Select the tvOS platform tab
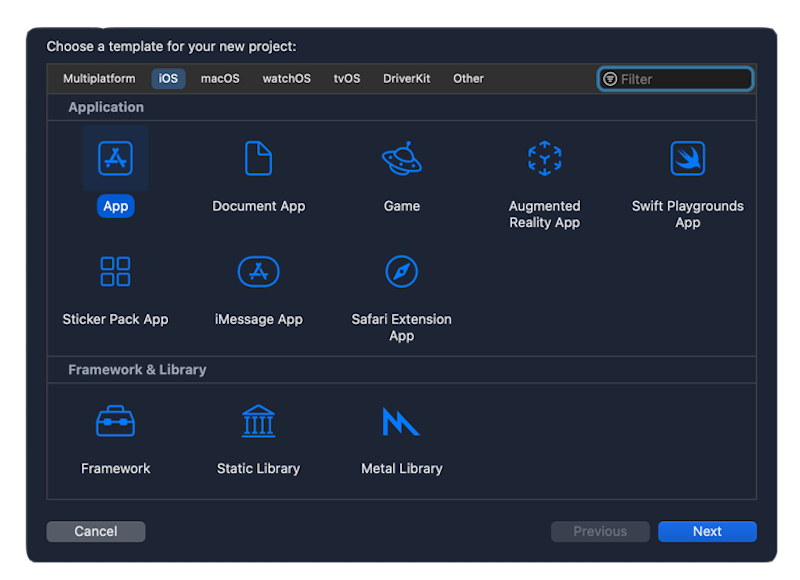 coord(347,79)
